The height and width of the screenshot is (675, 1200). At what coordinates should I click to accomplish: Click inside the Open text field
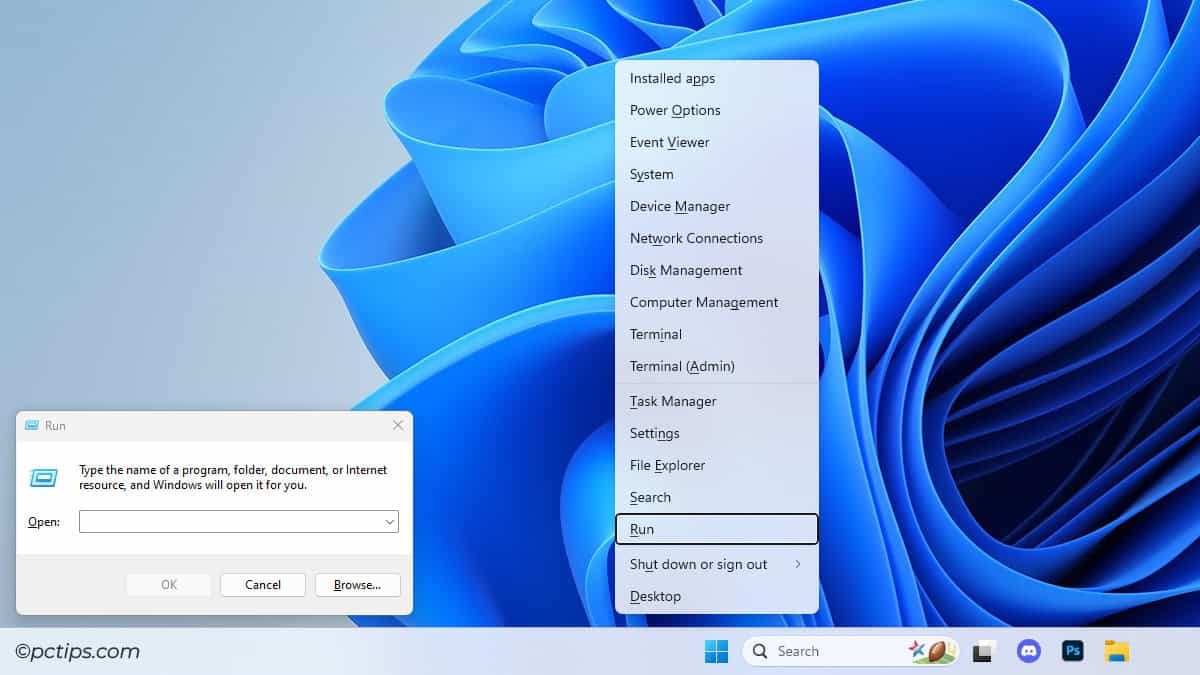click(230, 521)
